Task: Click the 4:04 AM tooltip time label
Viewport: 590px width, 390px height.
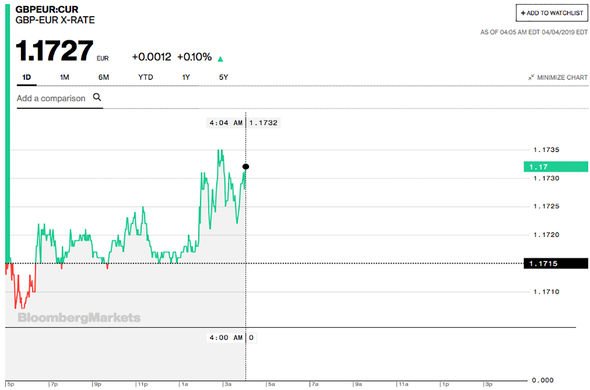Action: (226, 123)
